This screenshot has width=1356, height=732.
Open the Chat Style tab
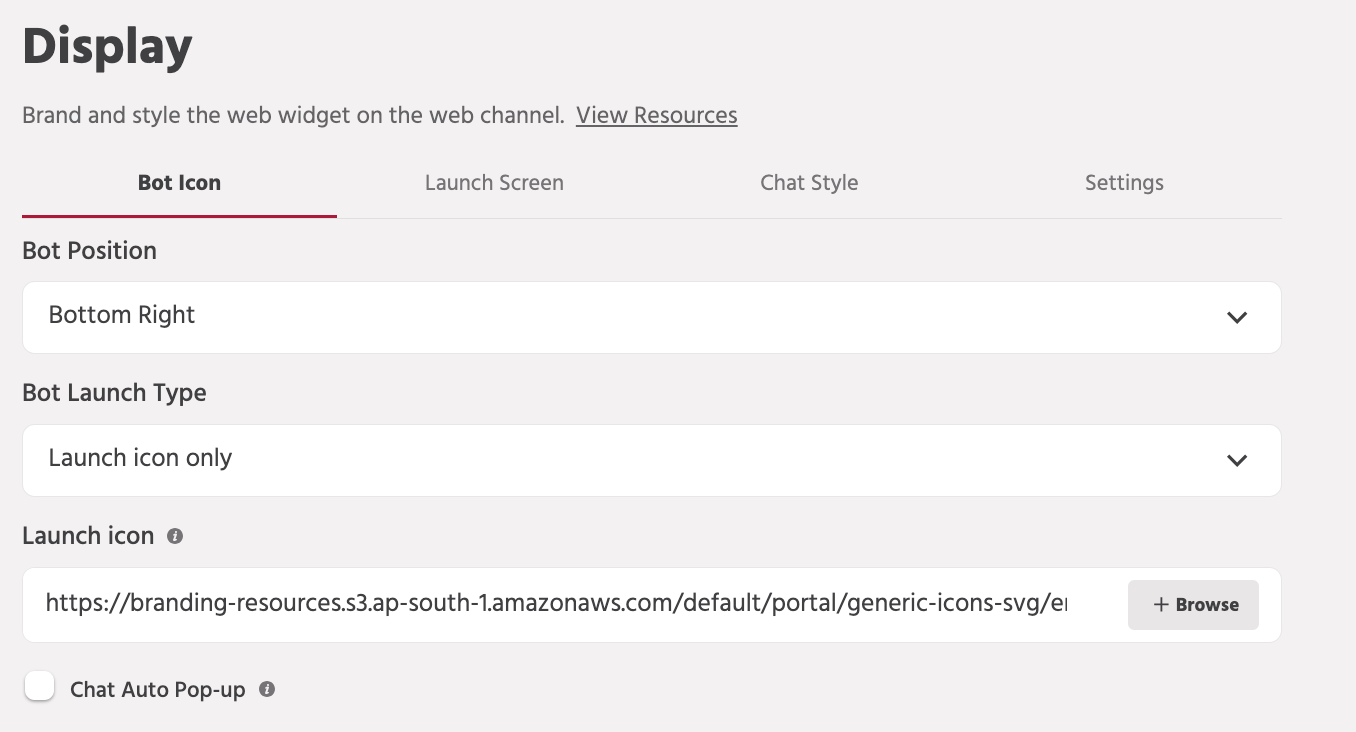click(809, 183)
